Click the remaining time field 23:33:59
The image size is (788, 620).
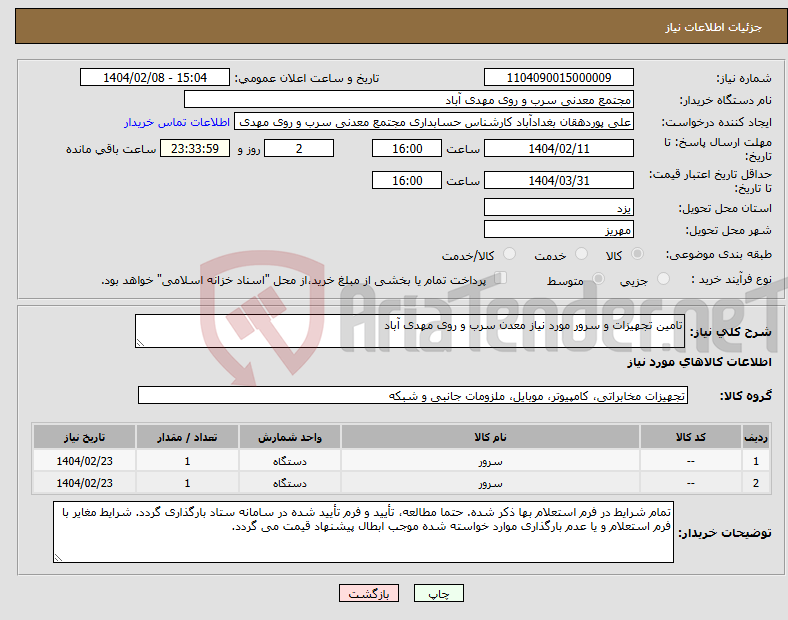click(195, 148)
